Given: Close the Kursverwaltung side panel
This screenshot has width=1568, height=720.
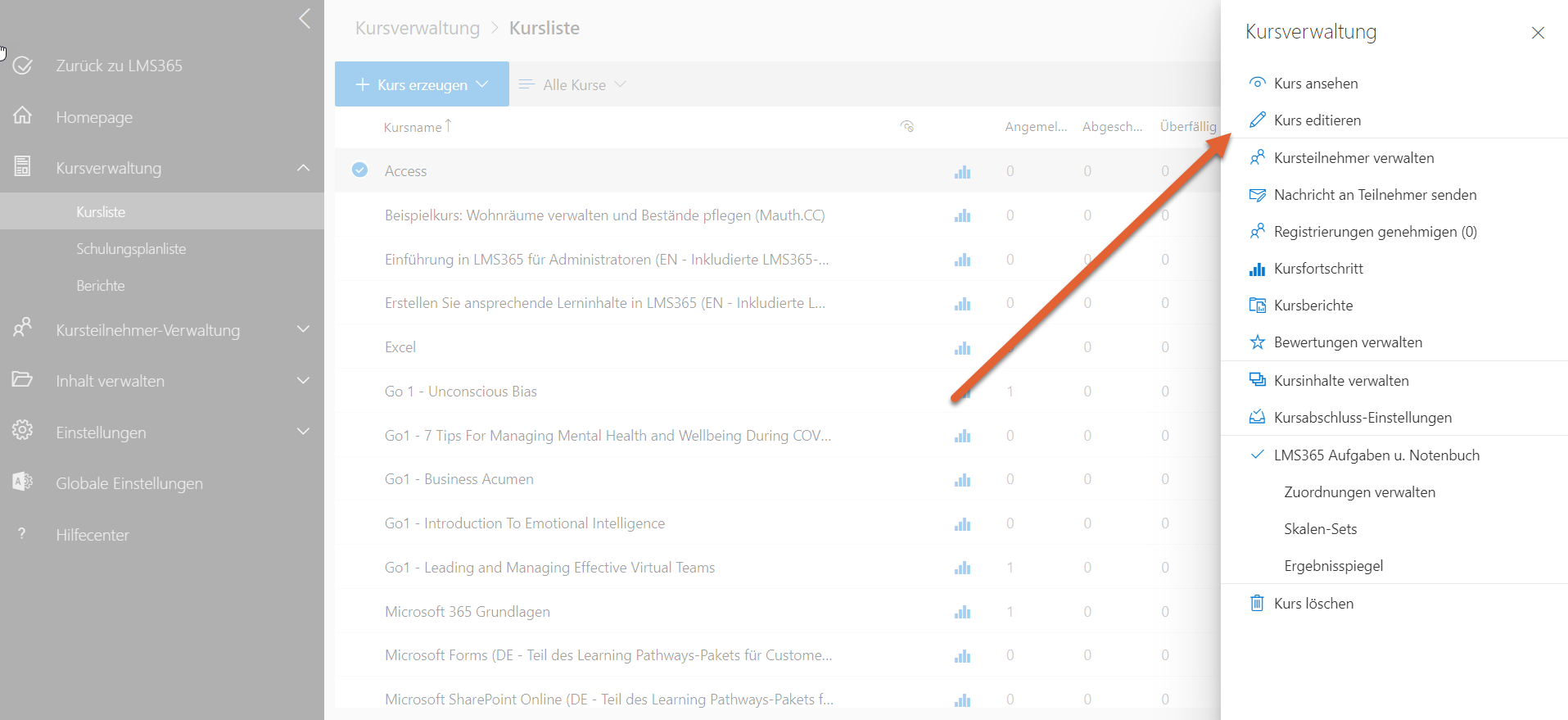Looking at the screenshot, I should click(x=1537, y=33).
